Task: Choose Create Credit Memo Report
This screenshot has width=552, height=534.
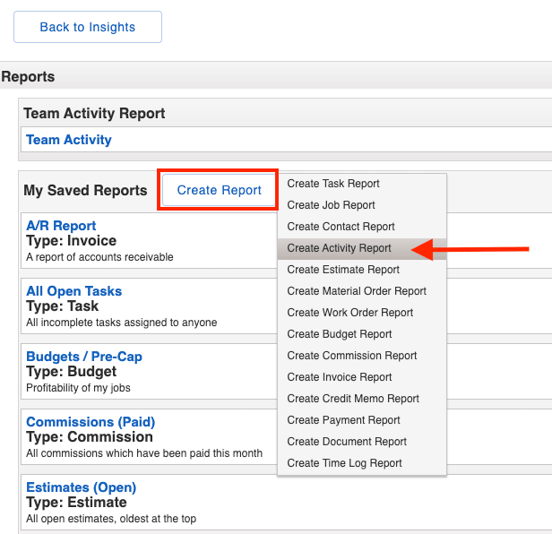Action: (362, 398)
